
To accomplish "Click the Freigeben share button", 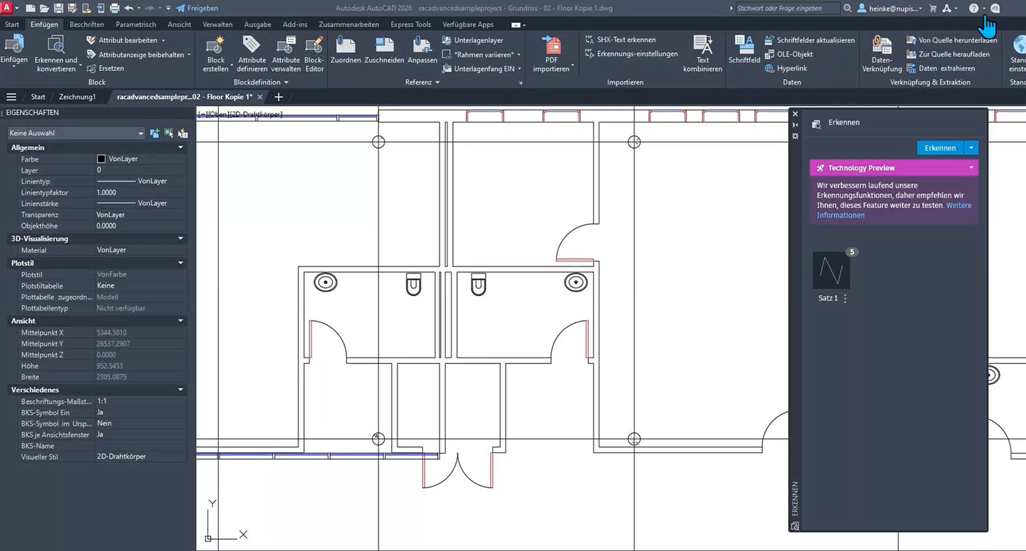I will 197,9.
